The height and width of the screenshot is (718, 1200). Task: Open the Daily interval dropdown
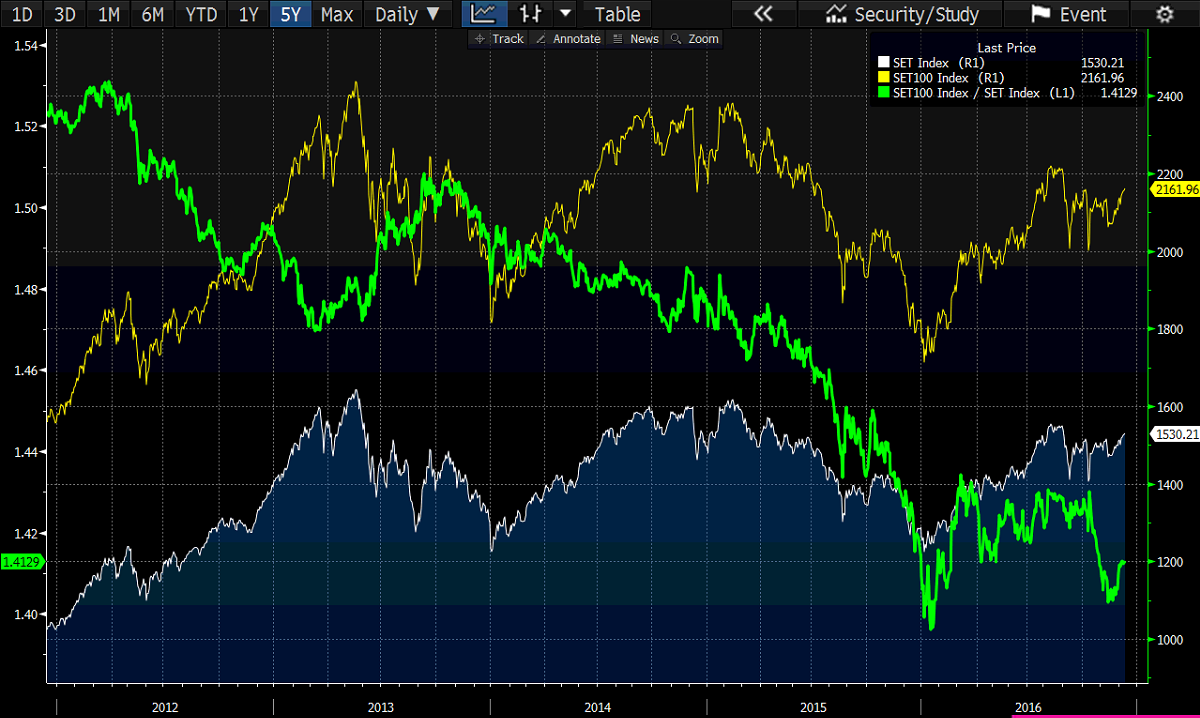pyautogui.click(x=405, y=14)
